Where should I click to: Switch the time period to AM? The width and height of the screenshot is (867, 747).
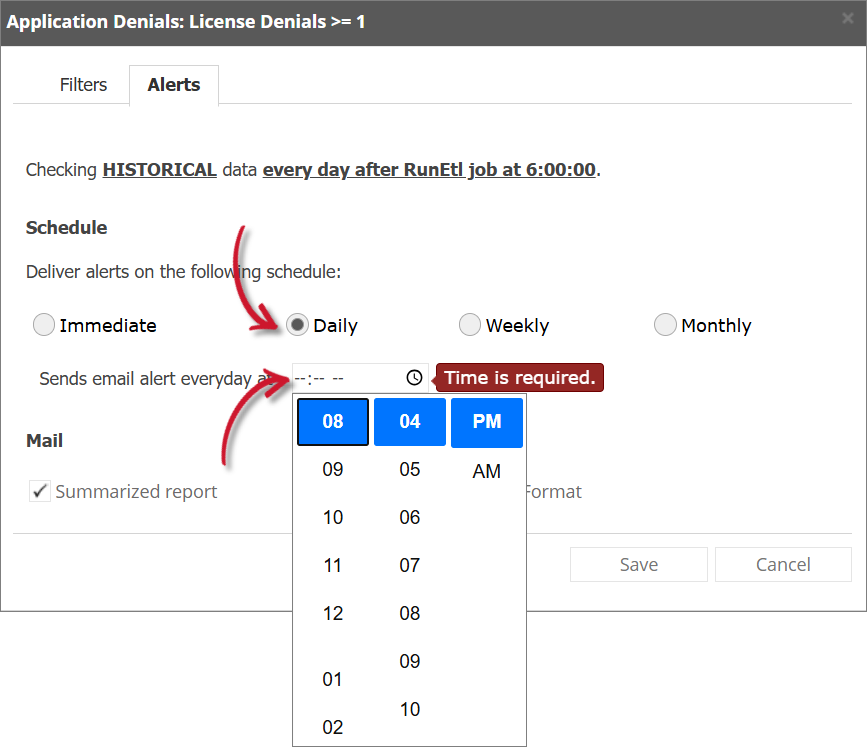tap(487, 470)
